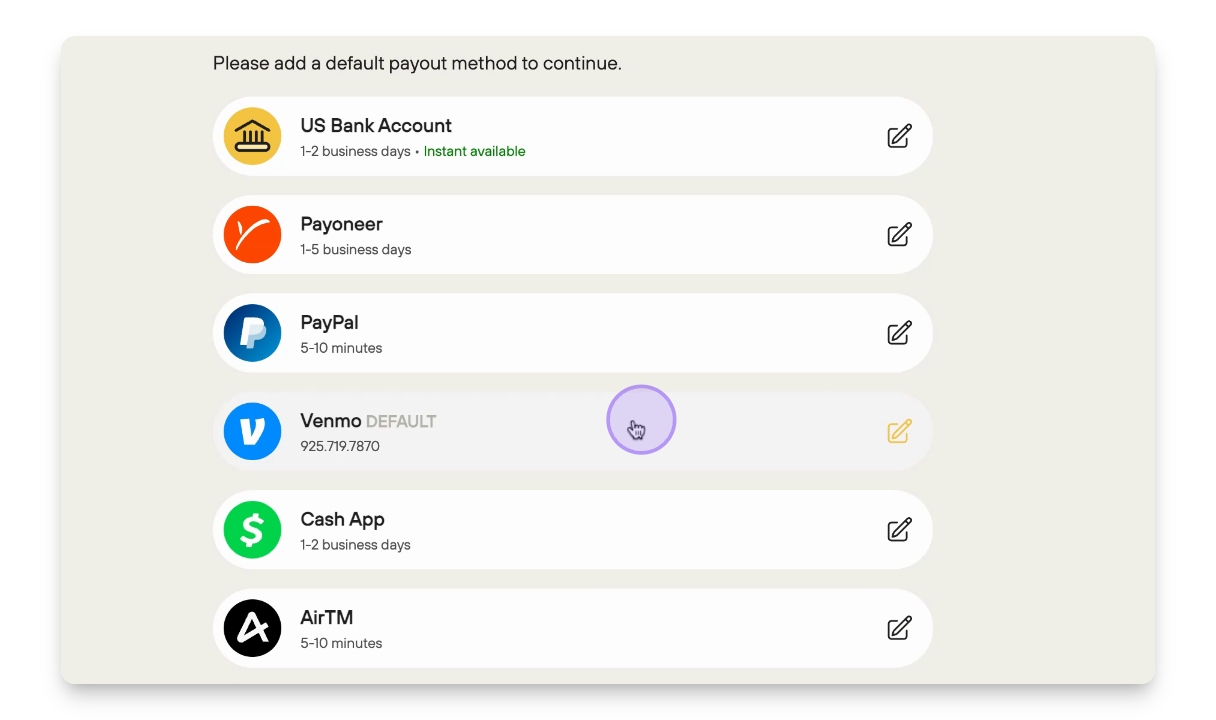Click the DEFAULT badge next to Venmo

pyautogui.click(x=401, y=421)
